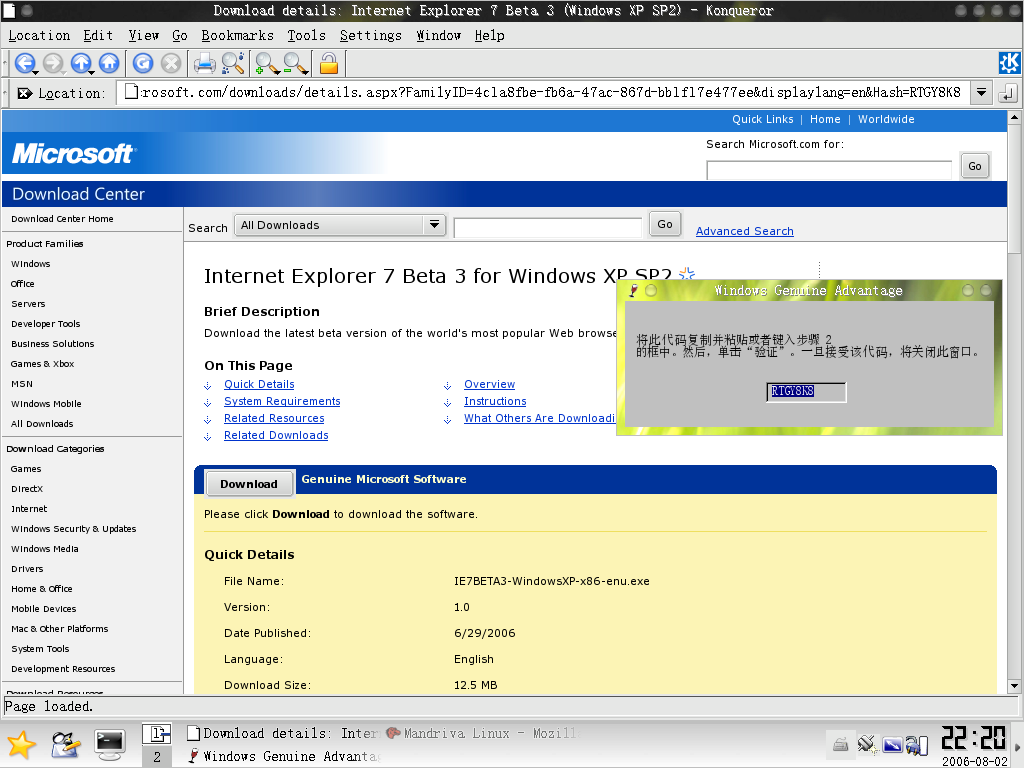1024x768 pixels.
Task: Open the Help menu
Action: pyautogui.click(x=489, y=35)
